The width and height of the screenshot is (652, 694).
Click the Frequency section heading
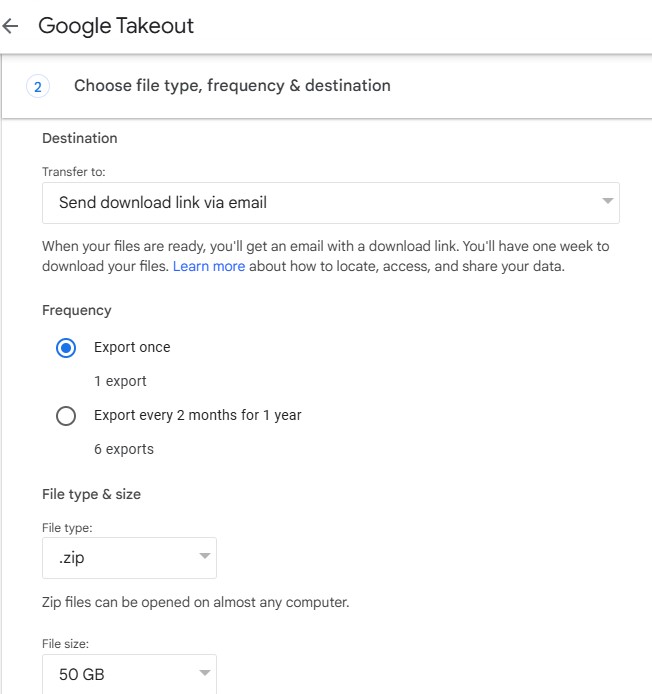[x=77, y=310]
